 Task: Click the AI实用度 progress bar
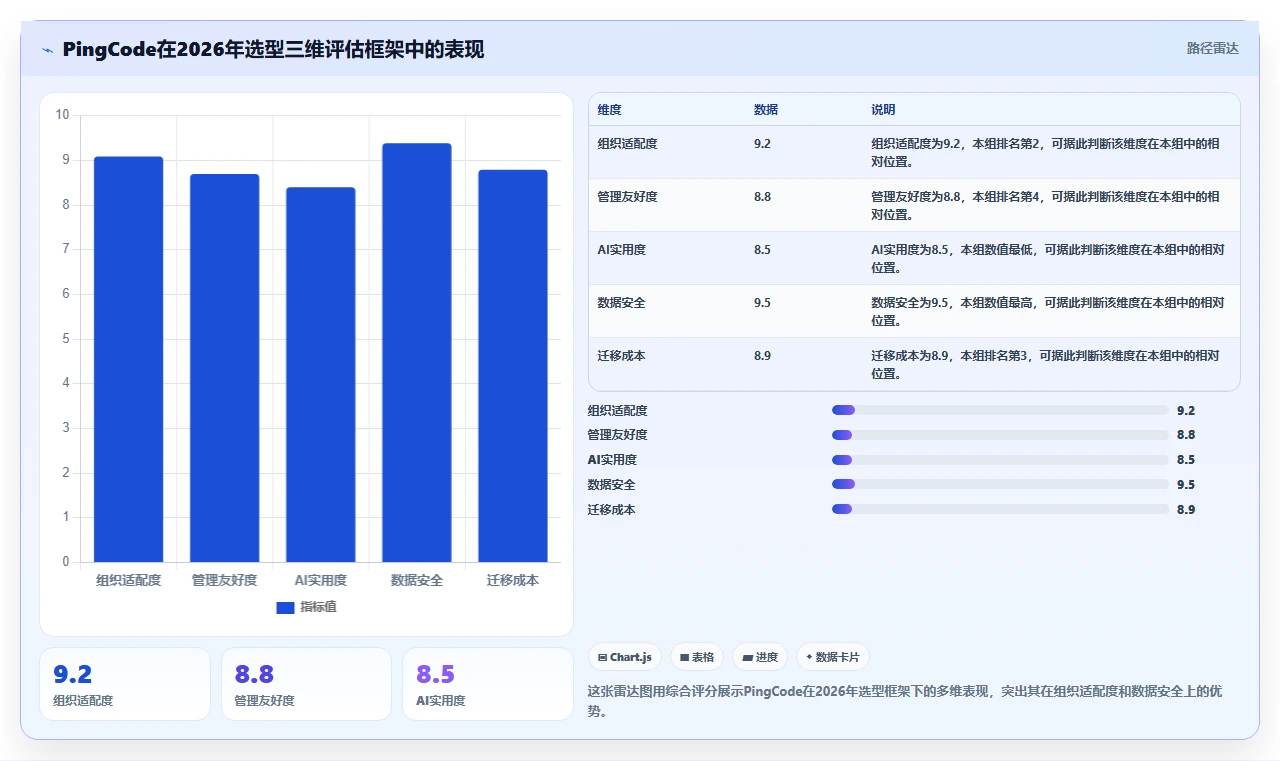tap(1000, 460)
